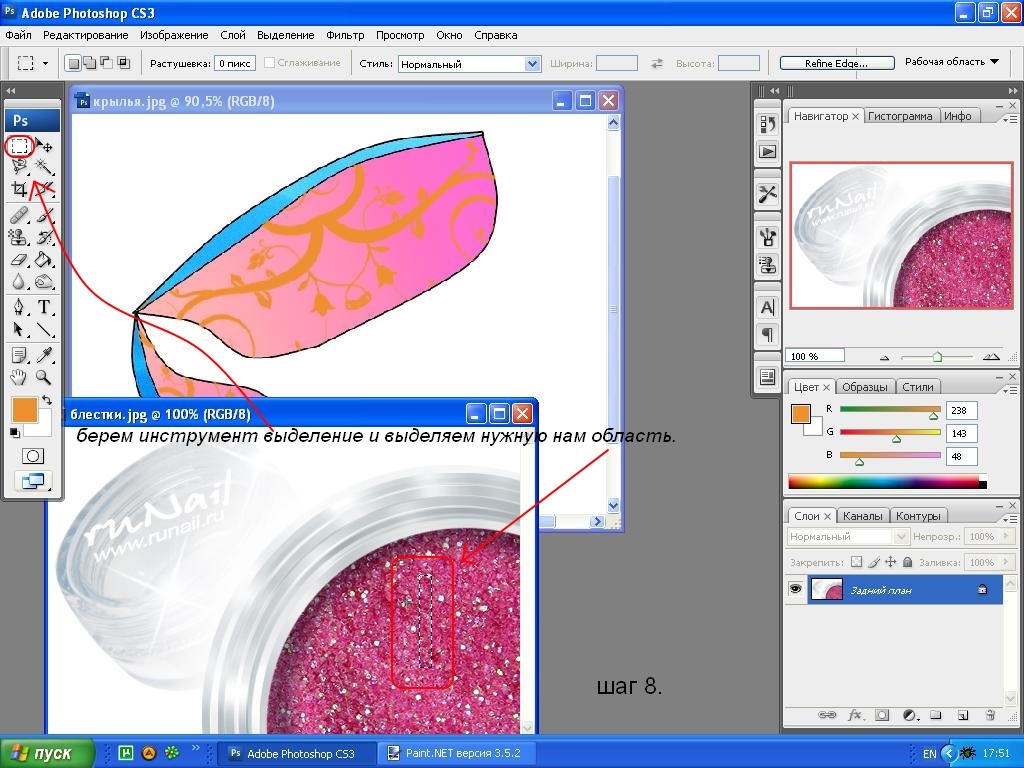Image resolution: width=1024 pixels, height=768 pixels.
Task: Select the Rectangular Marquee tool
Action: point(19,146)
